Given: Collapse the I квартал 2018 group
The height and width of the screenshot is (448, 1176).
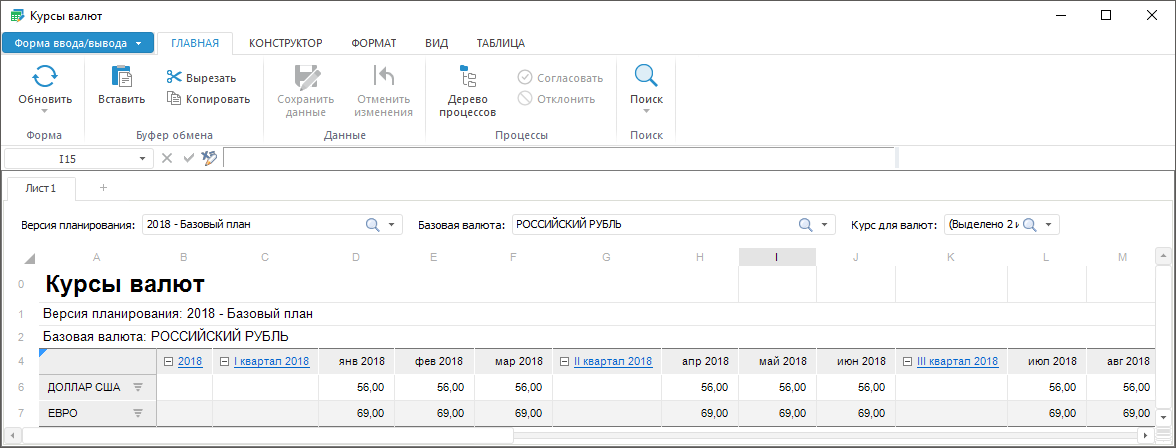Looking at the screenshot, I should (224, 361).
